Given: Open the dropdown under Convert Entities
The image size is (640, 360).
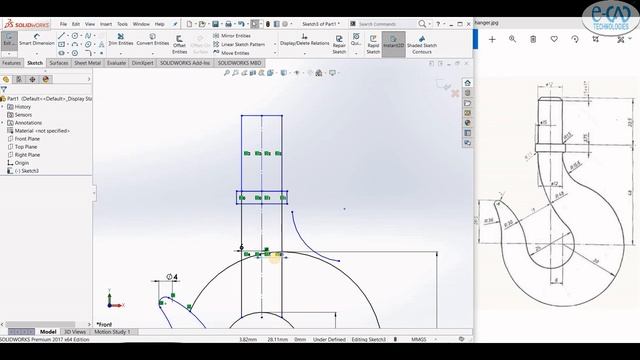Looking at the screenshot, I should tap(153, 53).
